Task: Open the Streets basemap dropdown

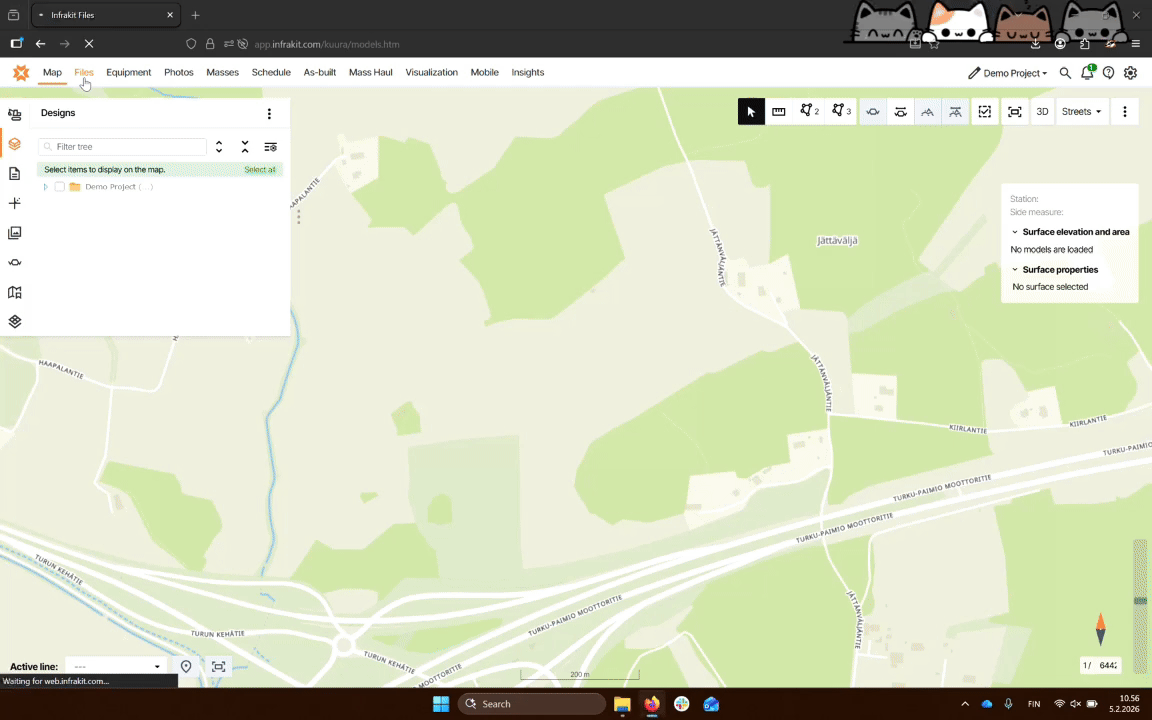Action: tap(1081, 112)
